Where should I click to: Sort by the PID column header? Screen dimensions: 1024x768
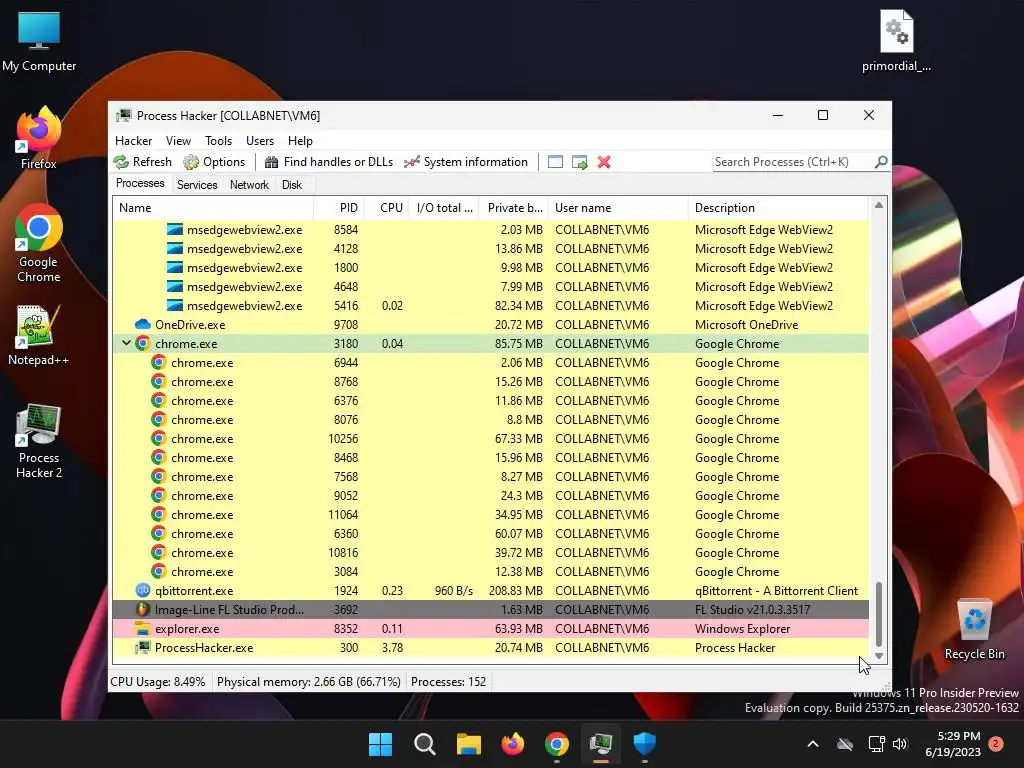pos(338,208)
